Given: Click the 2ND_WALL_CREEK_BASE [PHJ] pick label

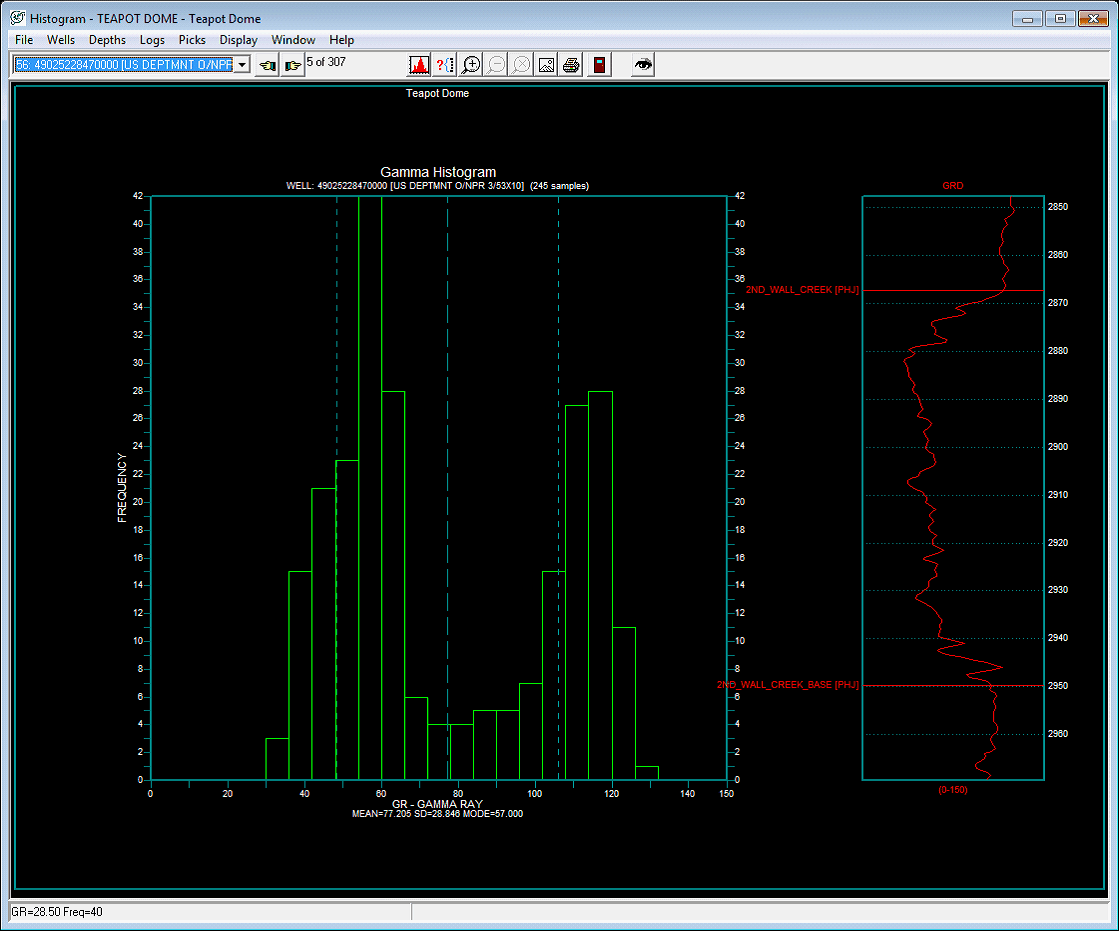Looking at the screenshot, I should (787, 685).
